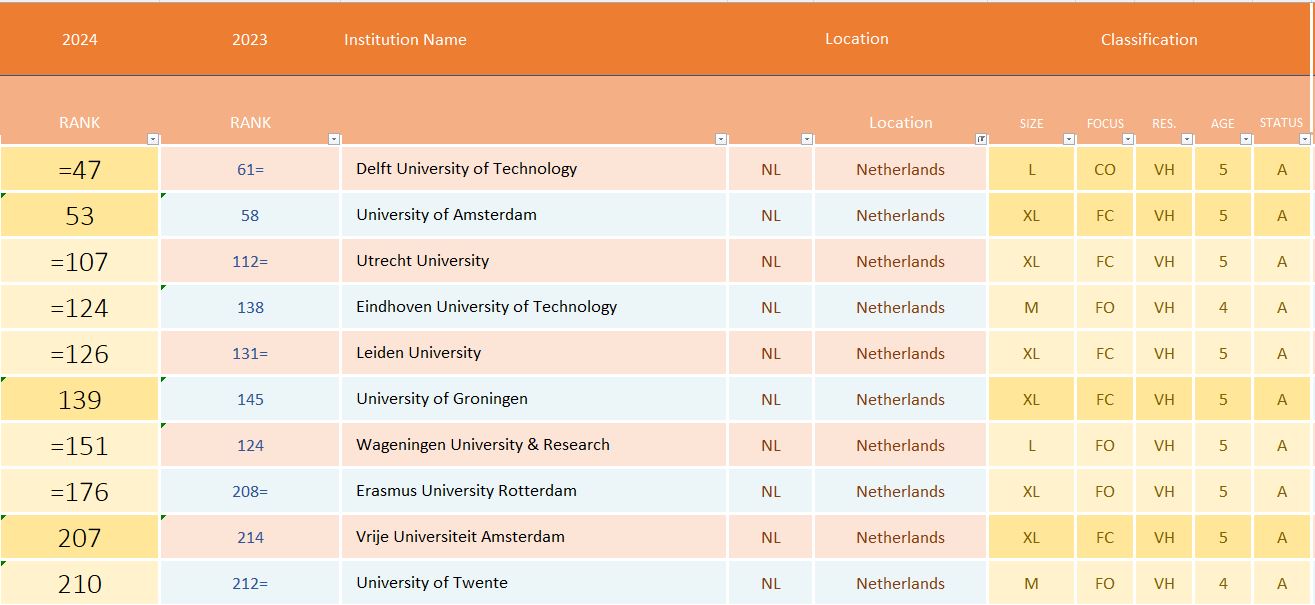
Task: Open the active Location filter button
Action: (x=981, y=139)
